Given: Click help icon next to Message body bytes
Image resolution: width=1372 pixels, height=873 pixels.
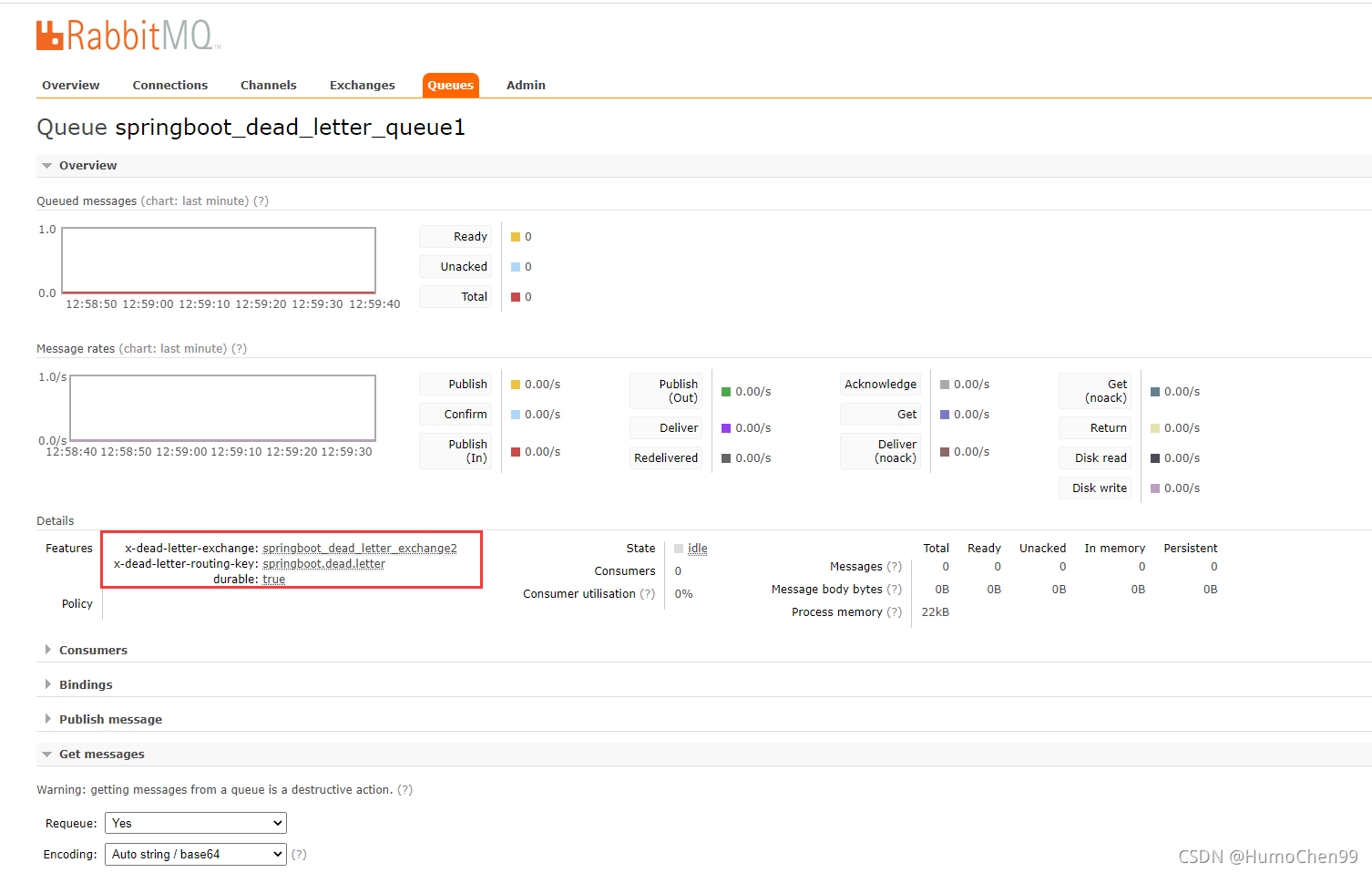Looking at the screenshot, I should pos(895,589).
